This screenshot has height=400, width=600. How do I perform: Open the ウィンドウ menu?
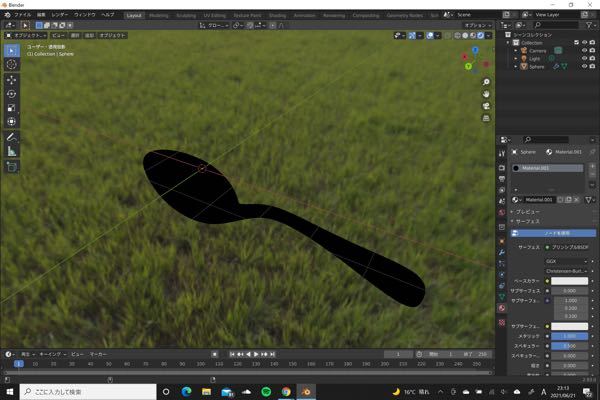(85, 15)
